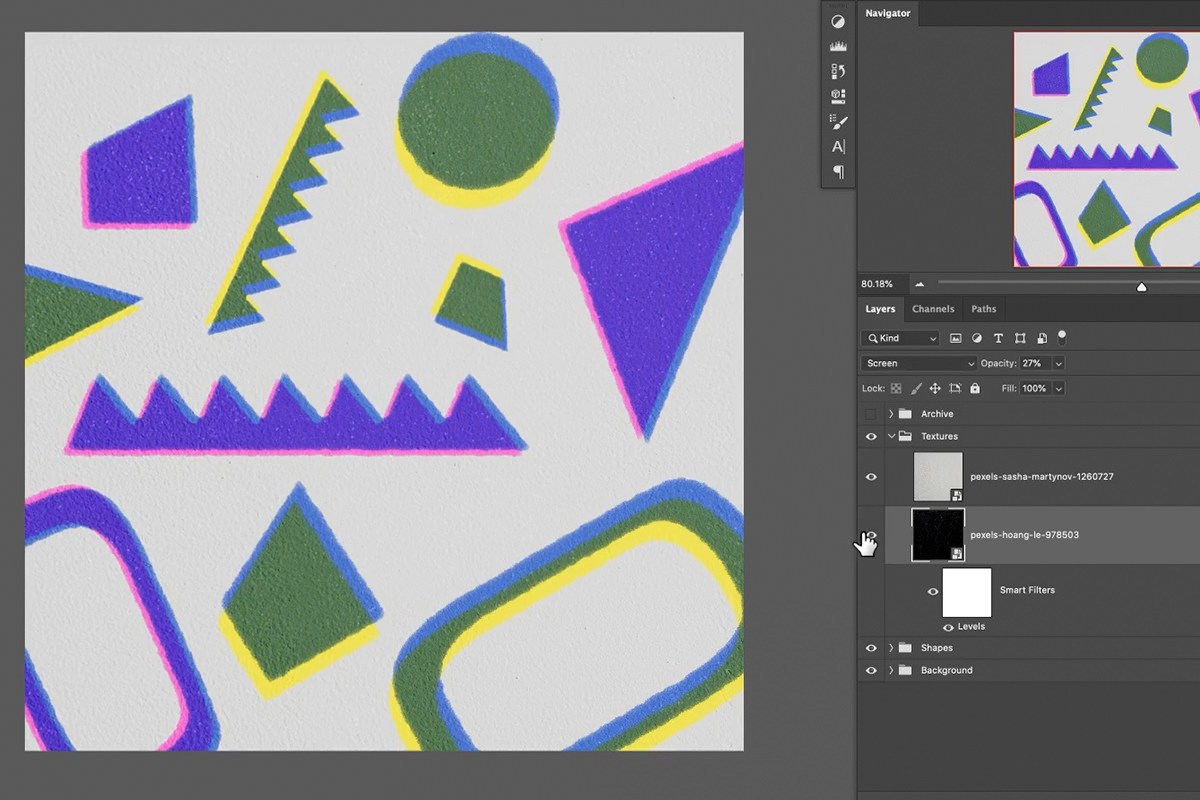The height and width of the screenshot is (800, 1200).
Task: Expand the Shapes group
Action: [890, 648]
